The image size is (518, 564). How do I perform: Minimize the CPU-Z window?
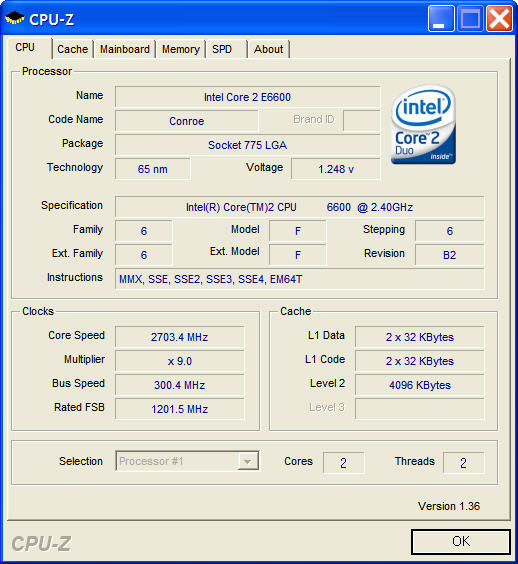point(441,18)
